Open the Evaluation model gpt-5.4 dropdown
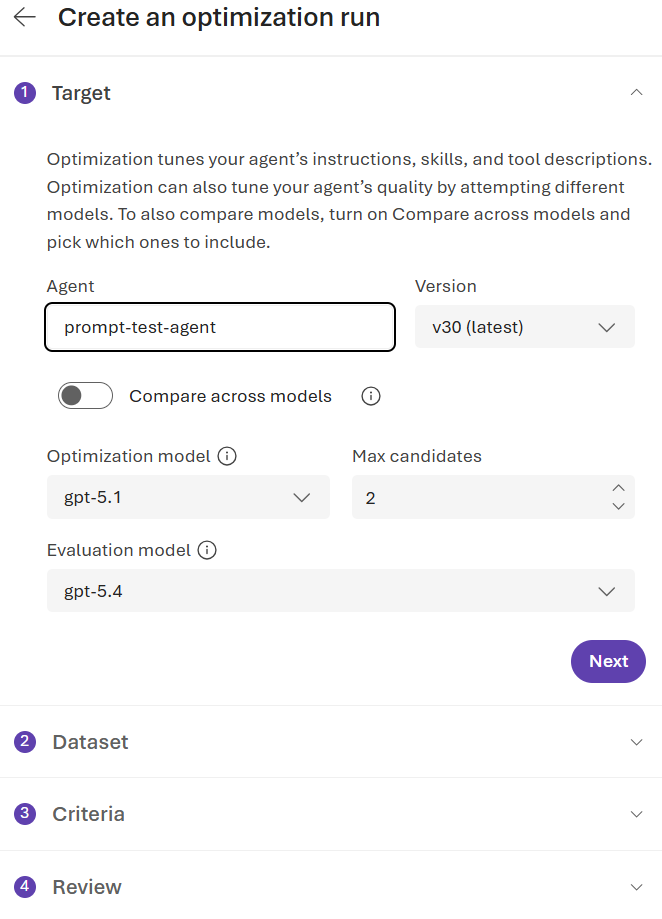The width and height of the screenshot is (662, 919). click(341, 591)
